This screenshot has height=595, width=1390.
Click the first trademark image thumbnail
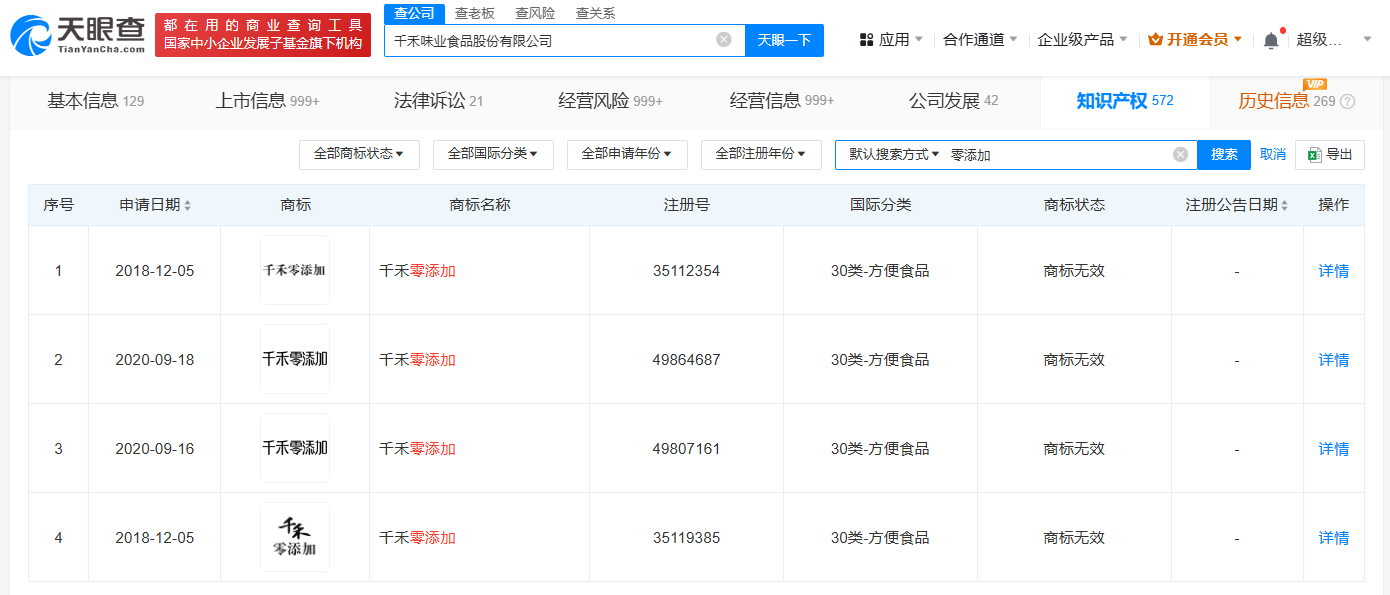tap(295, 270)
